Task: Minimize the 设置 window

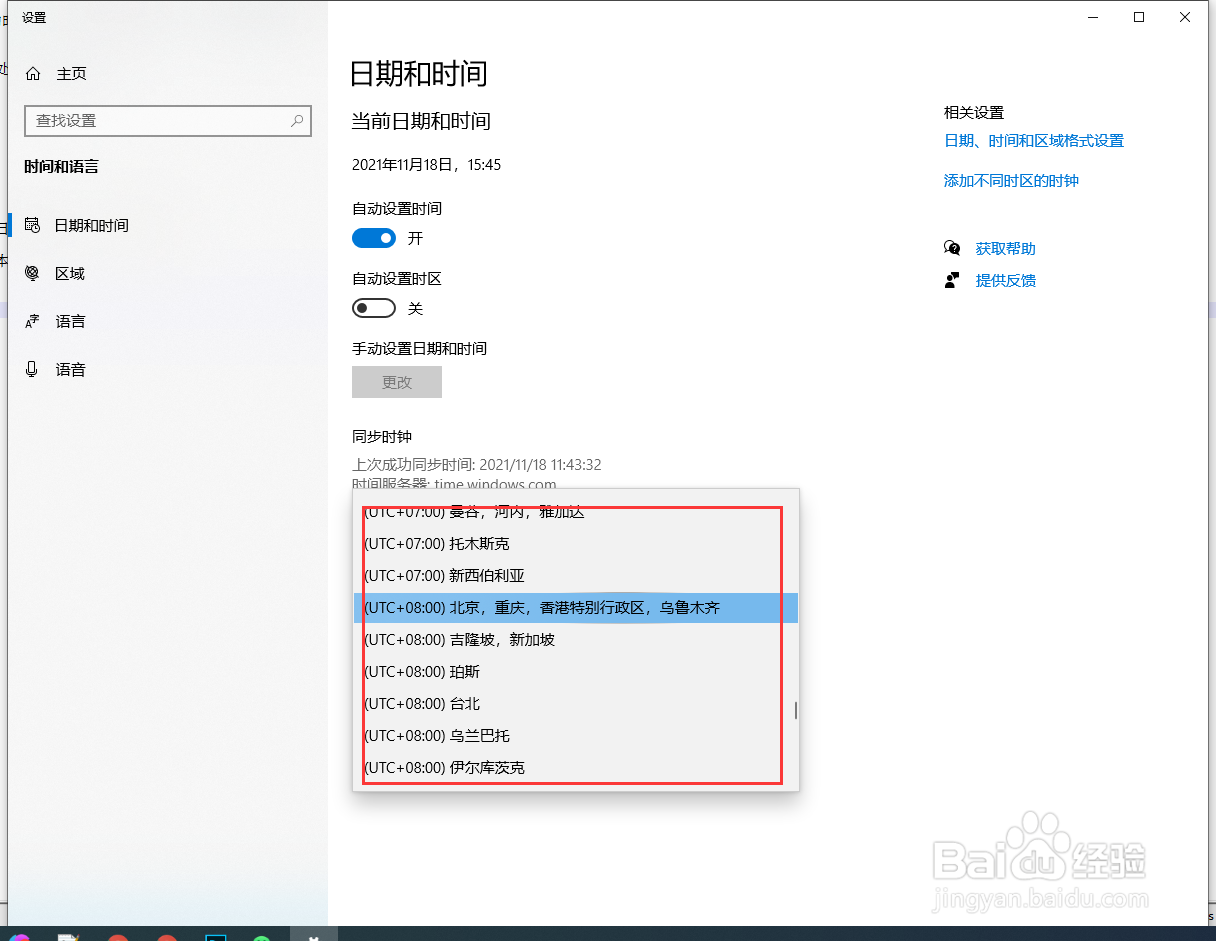Action: pos(1093,17)
